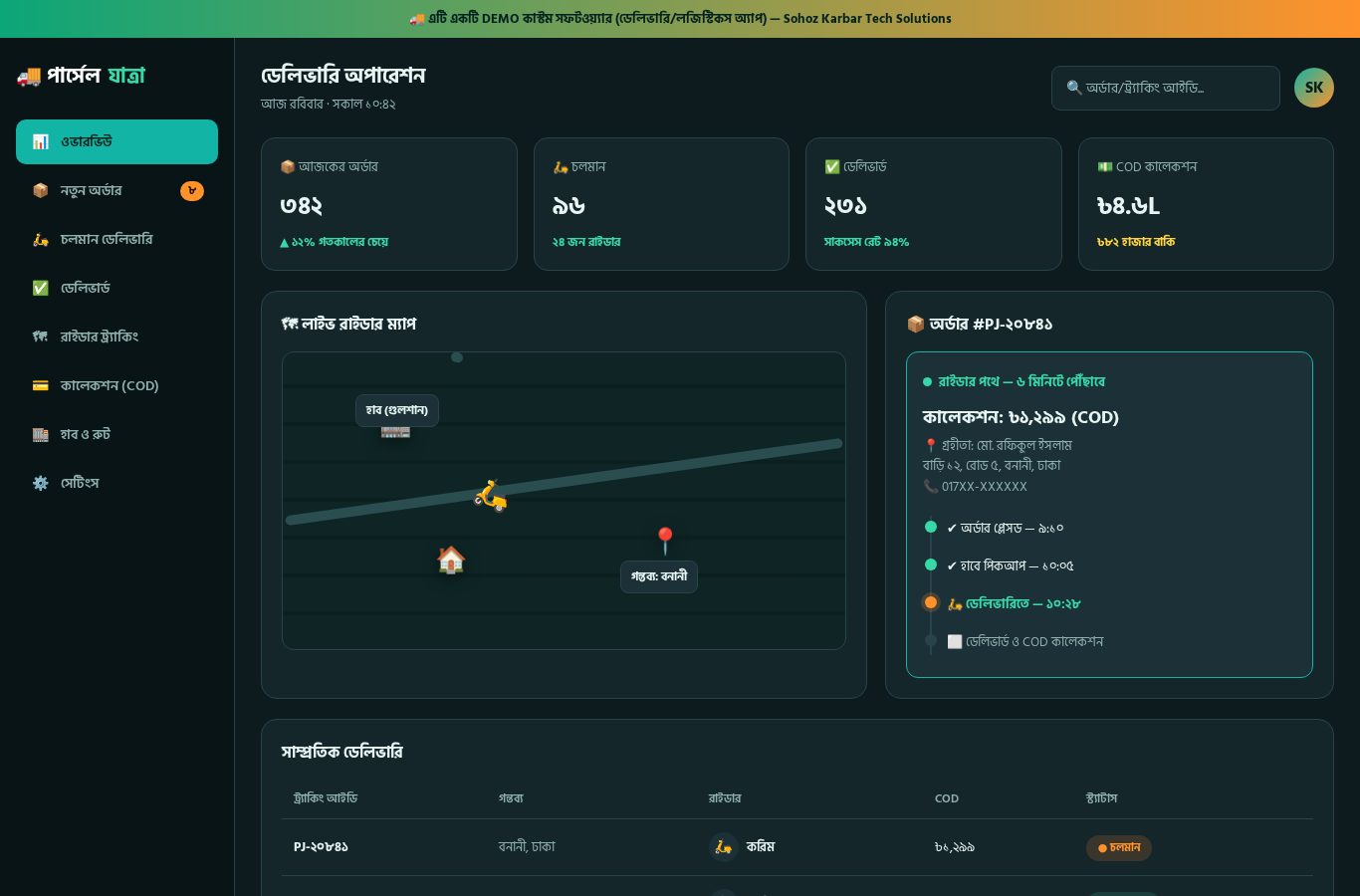Viewport: 1360px width, 896px height.
Task: Open the ওভারভিউ sidebar item
Action: [116, 141]
